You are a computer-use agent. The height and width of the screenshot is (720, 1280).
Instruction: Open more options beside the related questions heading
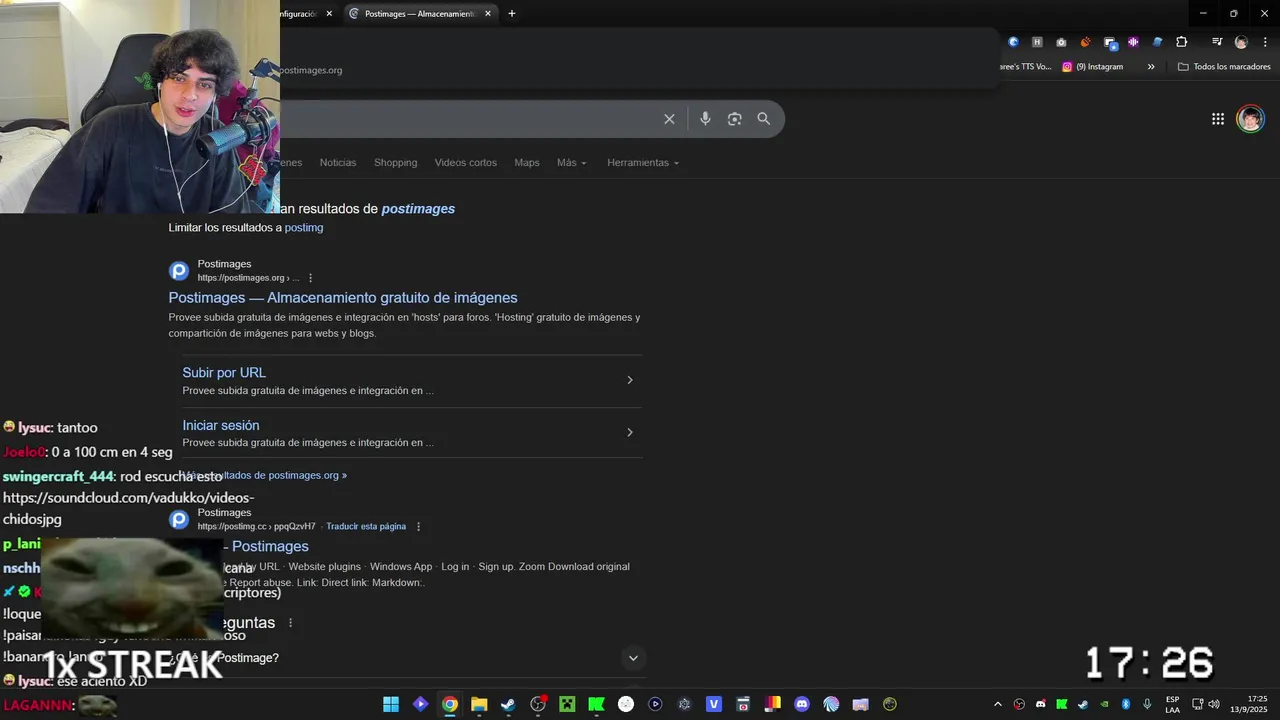point(291,623)
